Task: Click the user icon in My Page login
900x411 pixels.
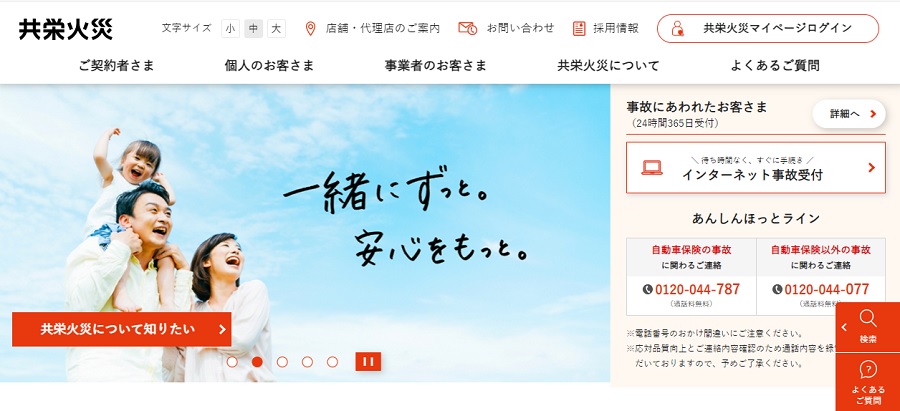Action: coord(678,28)
